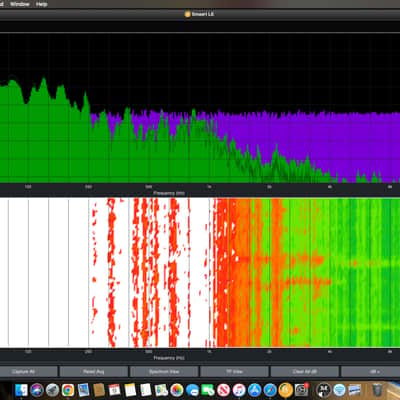This screenshot has width=400, height=400.
Task: Open the App Store in dock
Action: pos(255,389)
